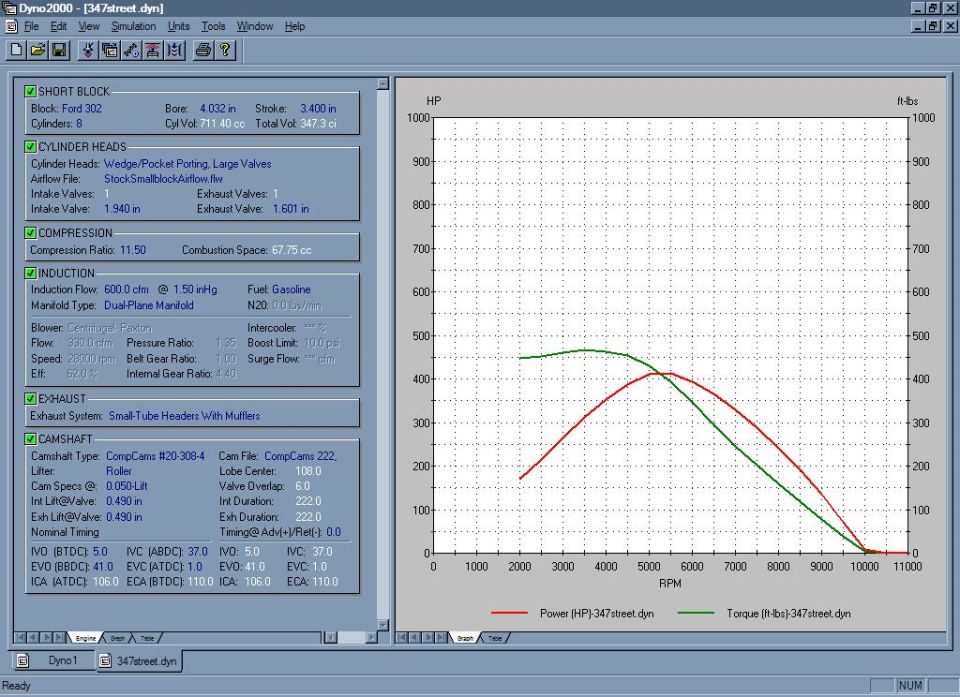Open the Simulation menu
Screen dimensions: 960x697
pyautogui.click(x=133, y=26)
